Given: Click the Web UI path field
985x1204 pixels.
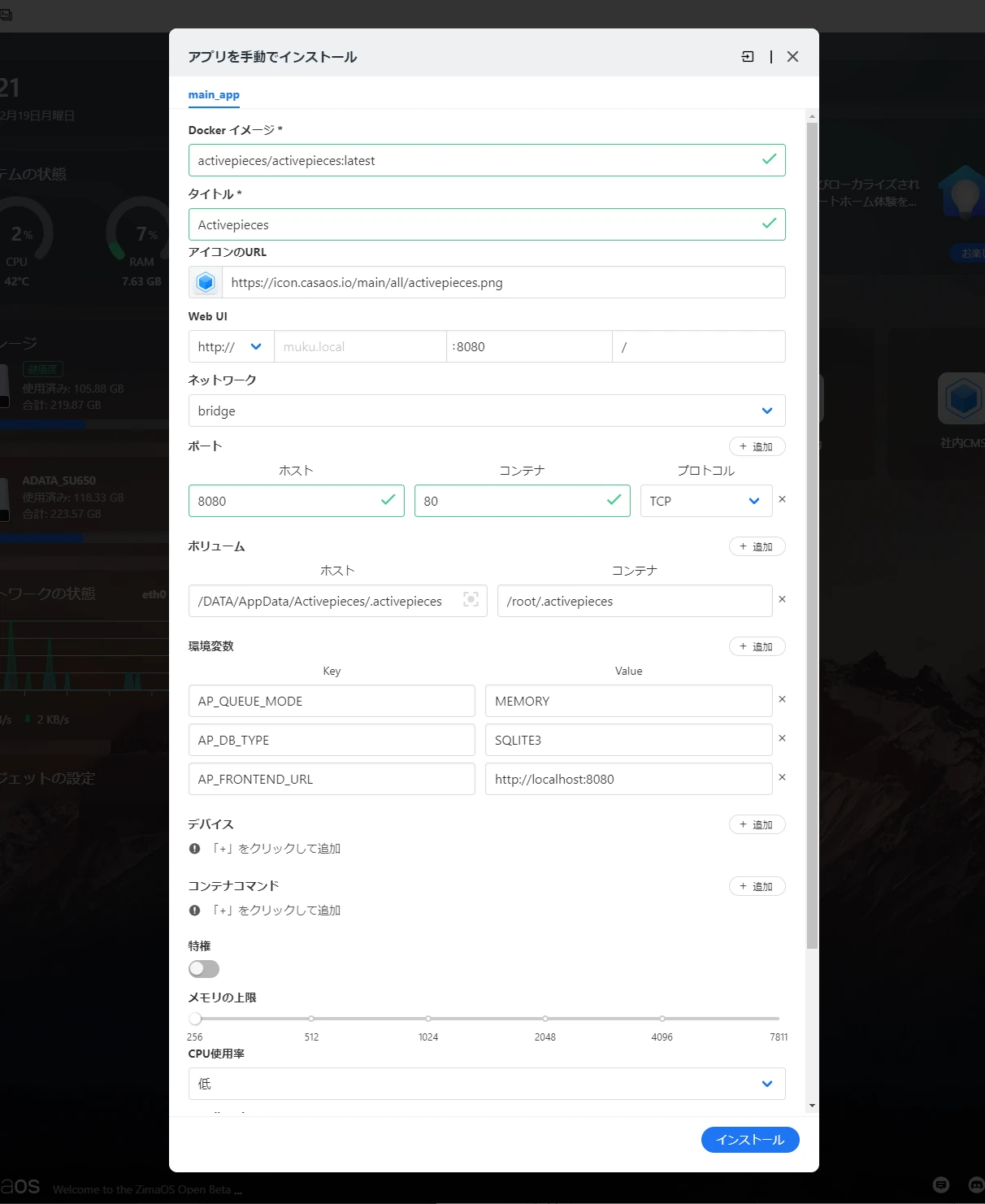Looking at the screenshot, I should tap(699, 346).
